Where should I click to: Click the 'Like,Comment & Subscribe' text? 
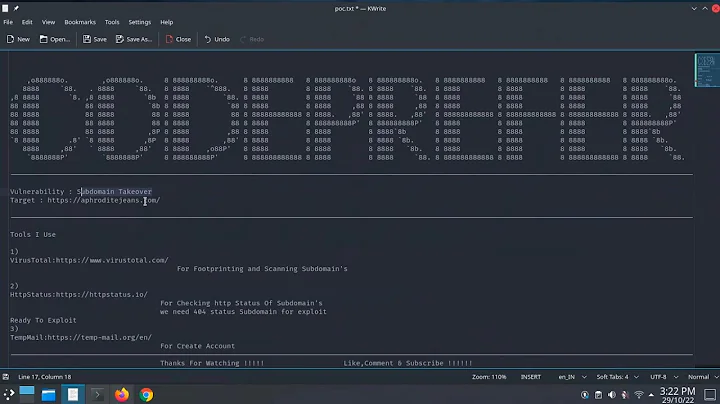[x=394, y=363]
